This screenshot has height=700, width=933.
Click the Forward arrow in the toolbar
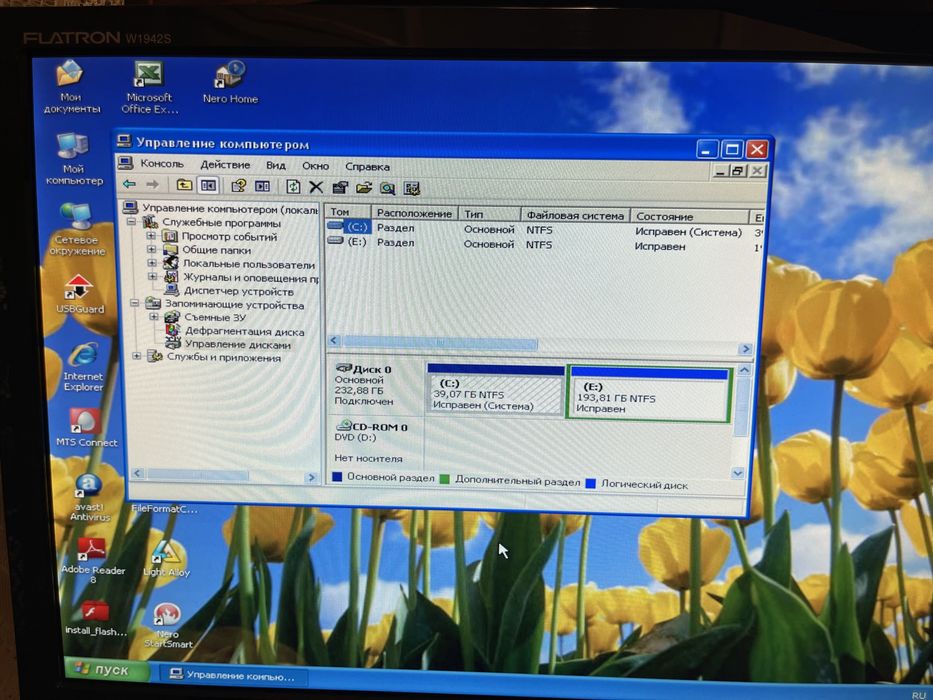coord(152,185)
